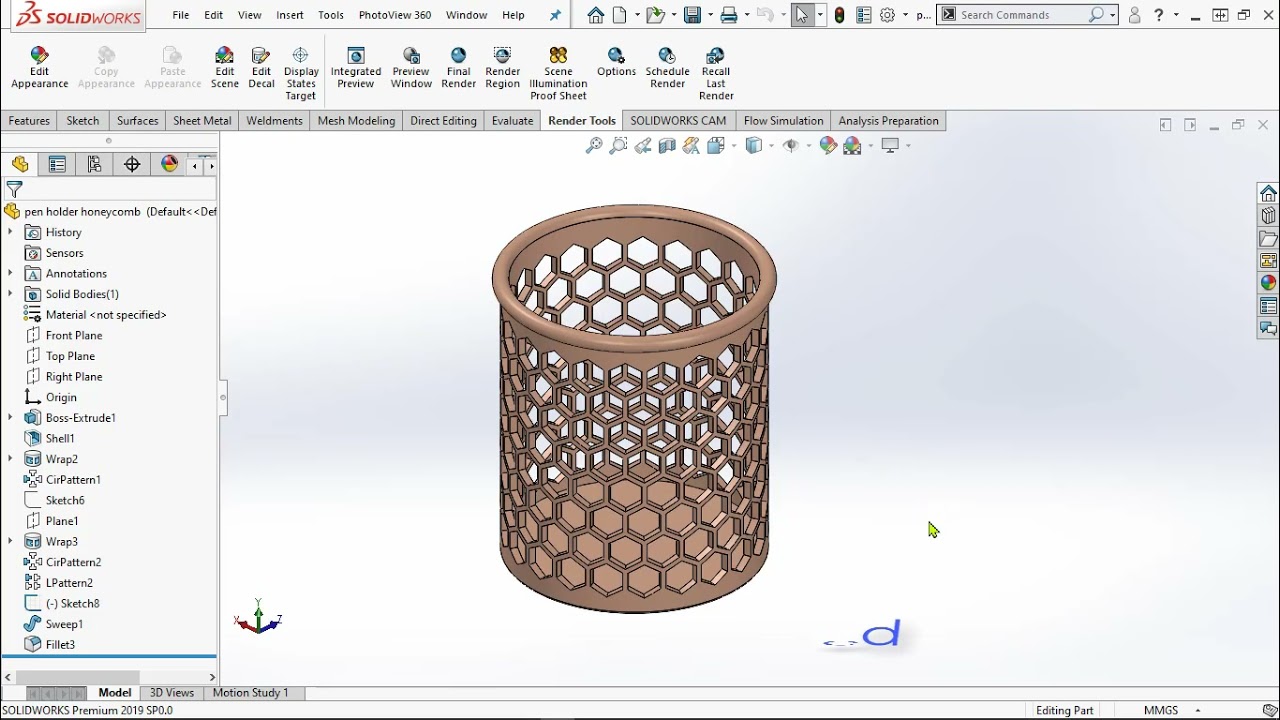Click the Save icon
Screen dimensions: 1280x720
pos(694,15)
